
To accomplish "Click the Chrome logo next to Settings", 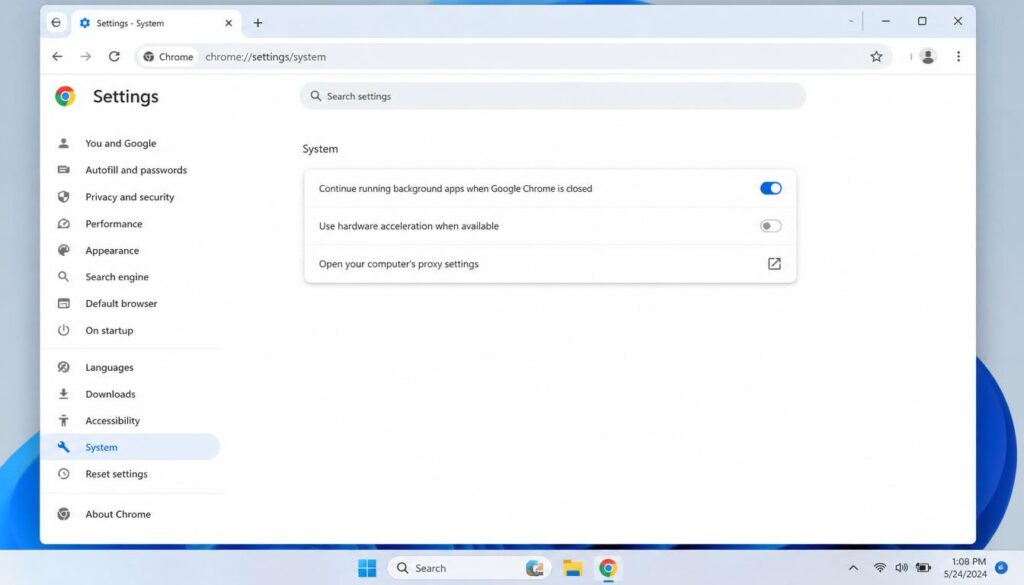I will click(x=65, y=96).
